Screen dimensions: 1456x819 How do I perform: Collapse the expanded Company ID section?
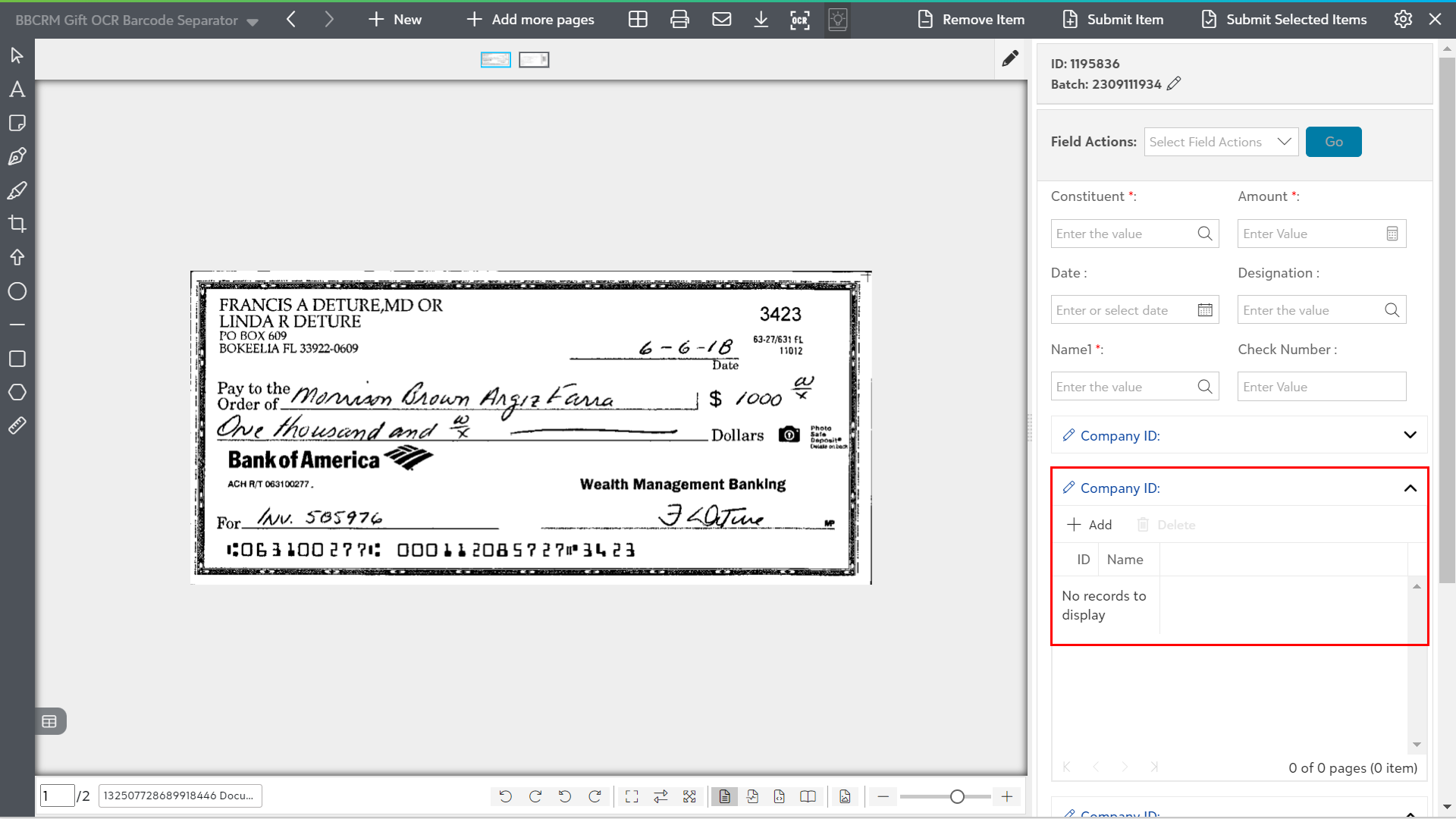[x=1410, y=488]
